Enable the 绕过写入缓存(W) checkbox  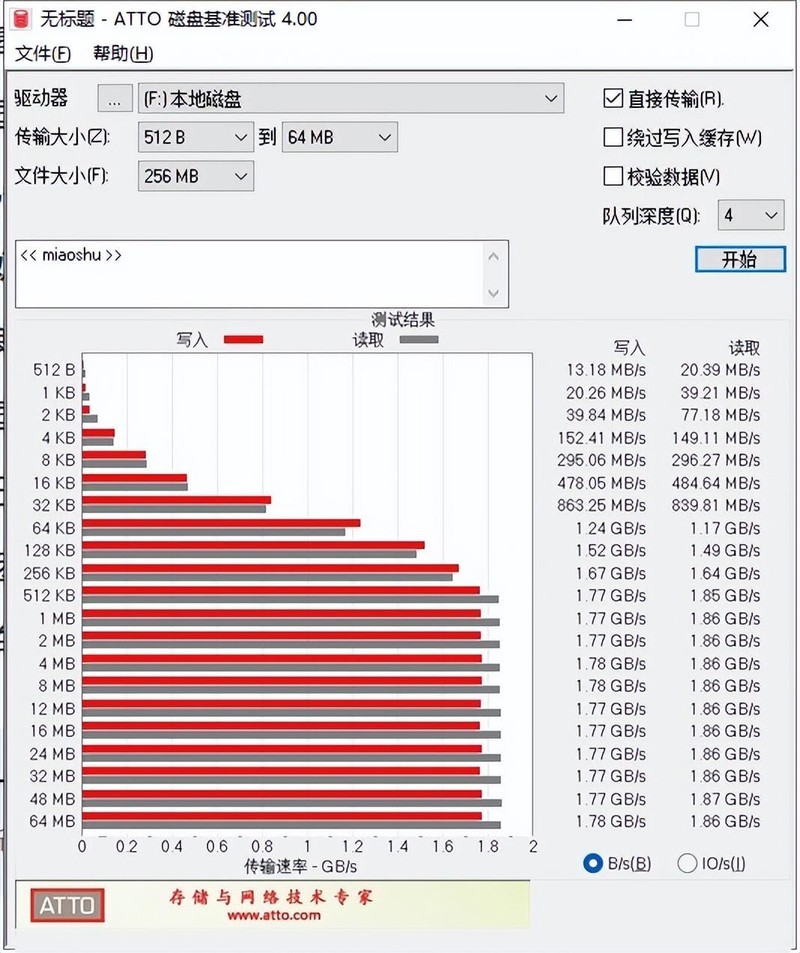(x=612, y=137)
